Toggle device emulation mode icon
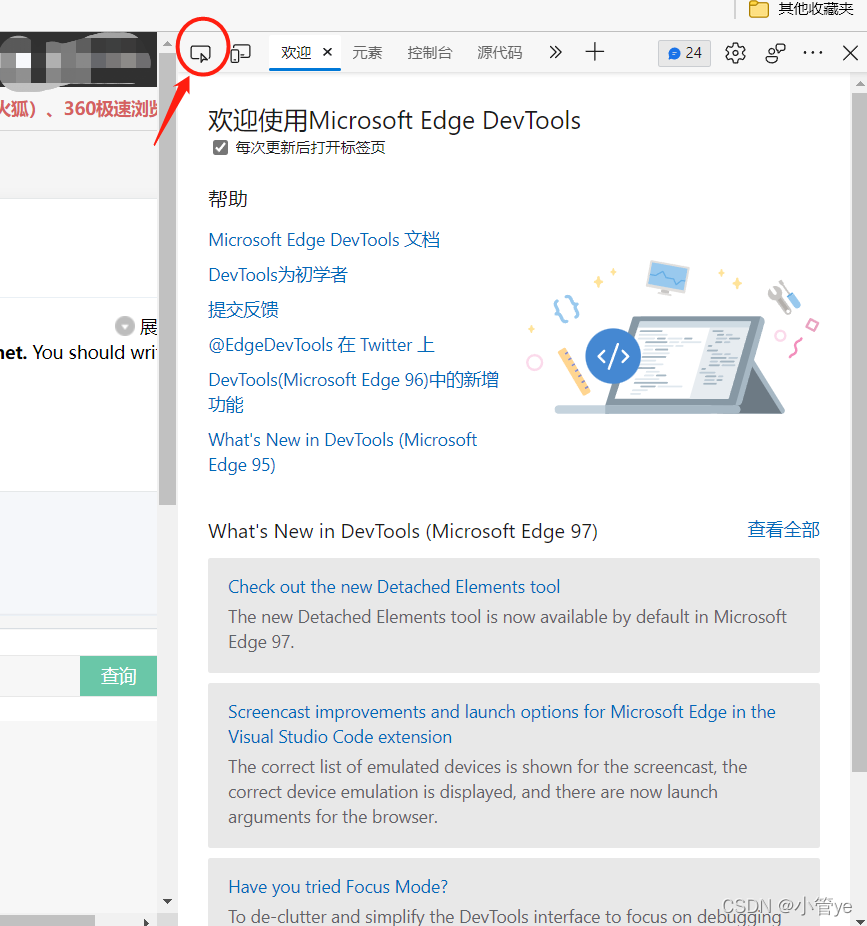Viewport: 867px width, 926px height. 240,54
